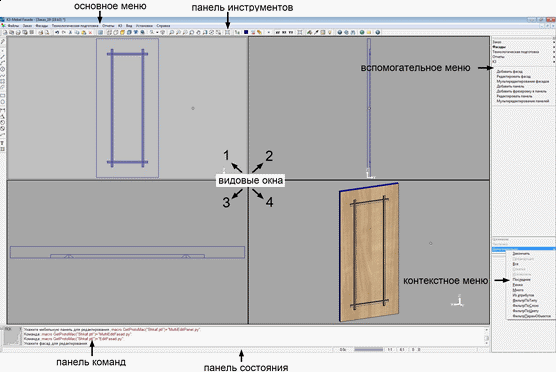Click Добавить фасад in side menu
This screenshot has height=372, width=556.
tap(509, 72)
